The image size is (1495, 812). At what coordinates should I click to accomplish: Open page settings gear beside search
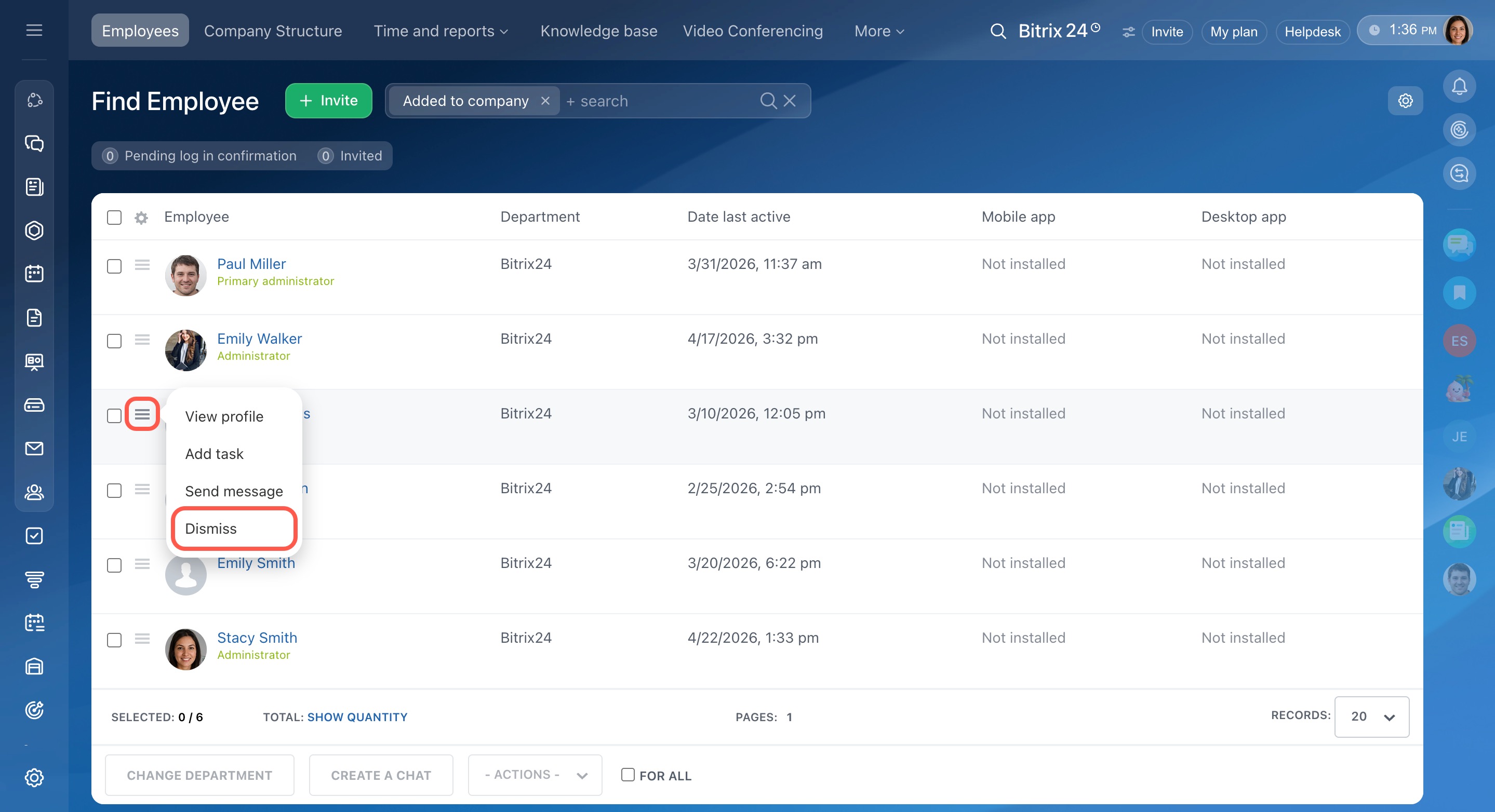coord(1405,101)
